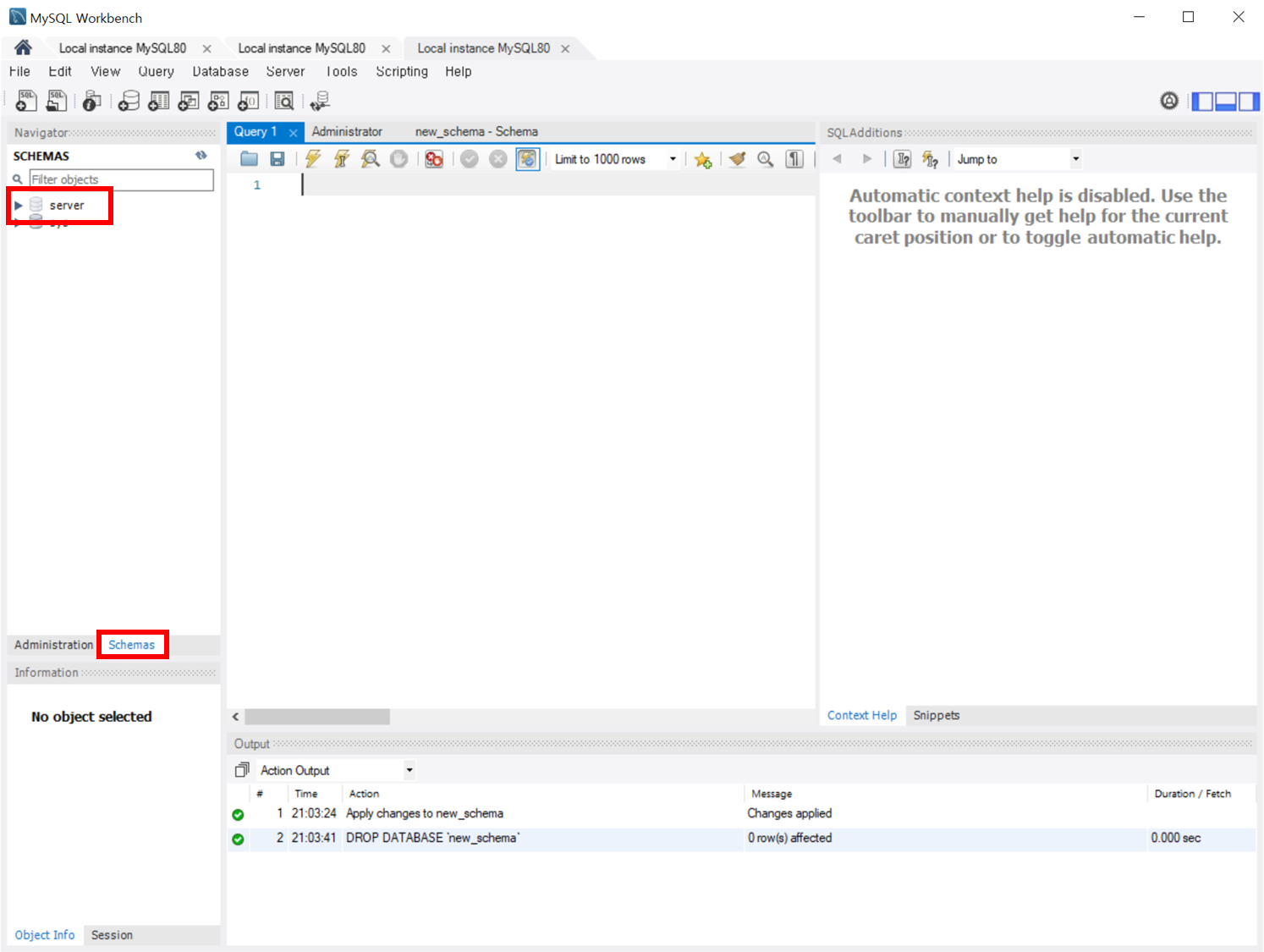Select the DROP DATABASE output row

click(741, 838)
